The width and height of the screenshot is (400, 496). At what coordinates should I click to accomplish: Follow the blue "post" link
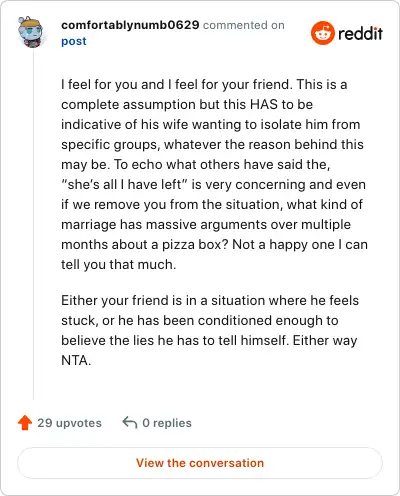coord(74,41)
